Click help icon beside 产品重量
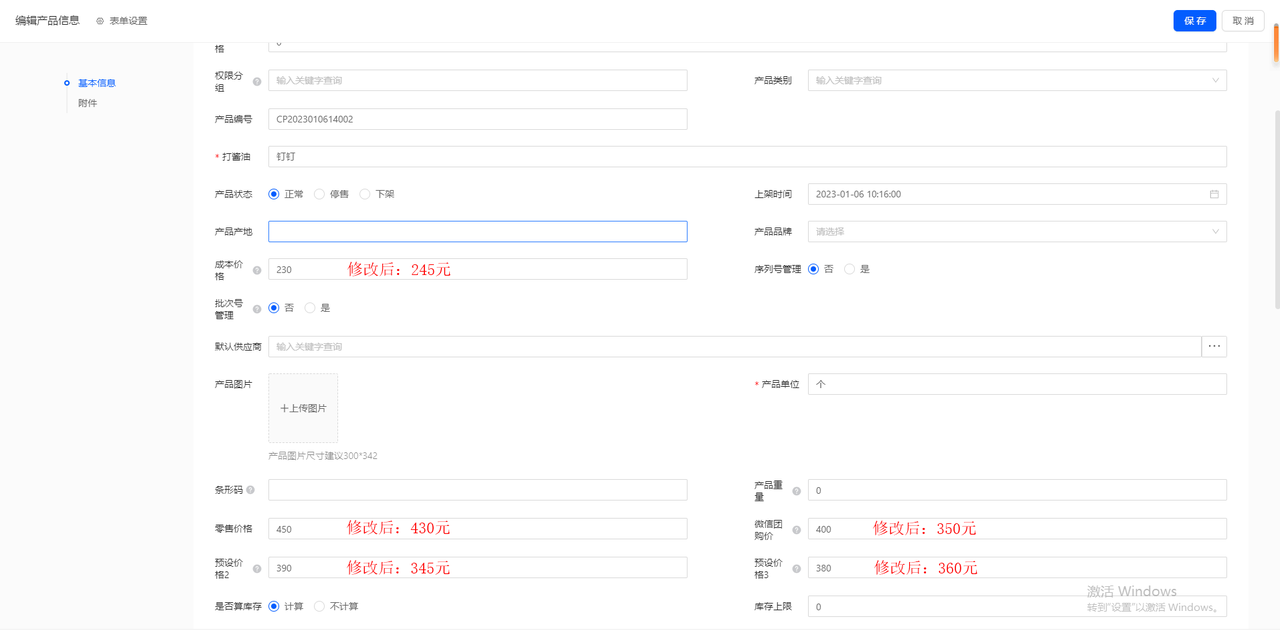This screenshot has width=1280, height=631. pos(796,491)
